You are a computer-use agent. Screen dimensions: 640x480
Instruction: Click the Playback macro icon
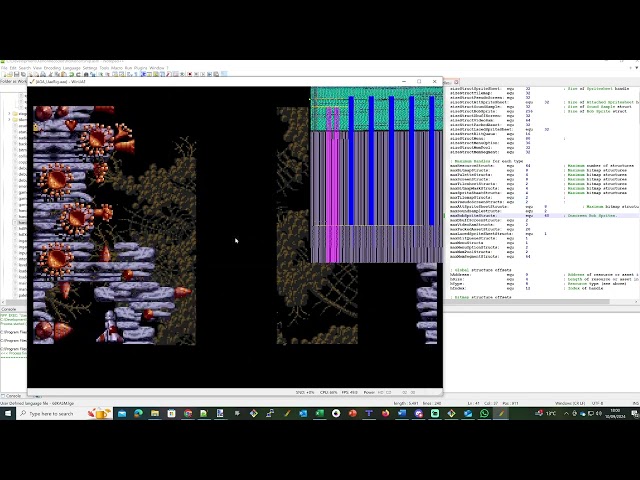[202, 74]
